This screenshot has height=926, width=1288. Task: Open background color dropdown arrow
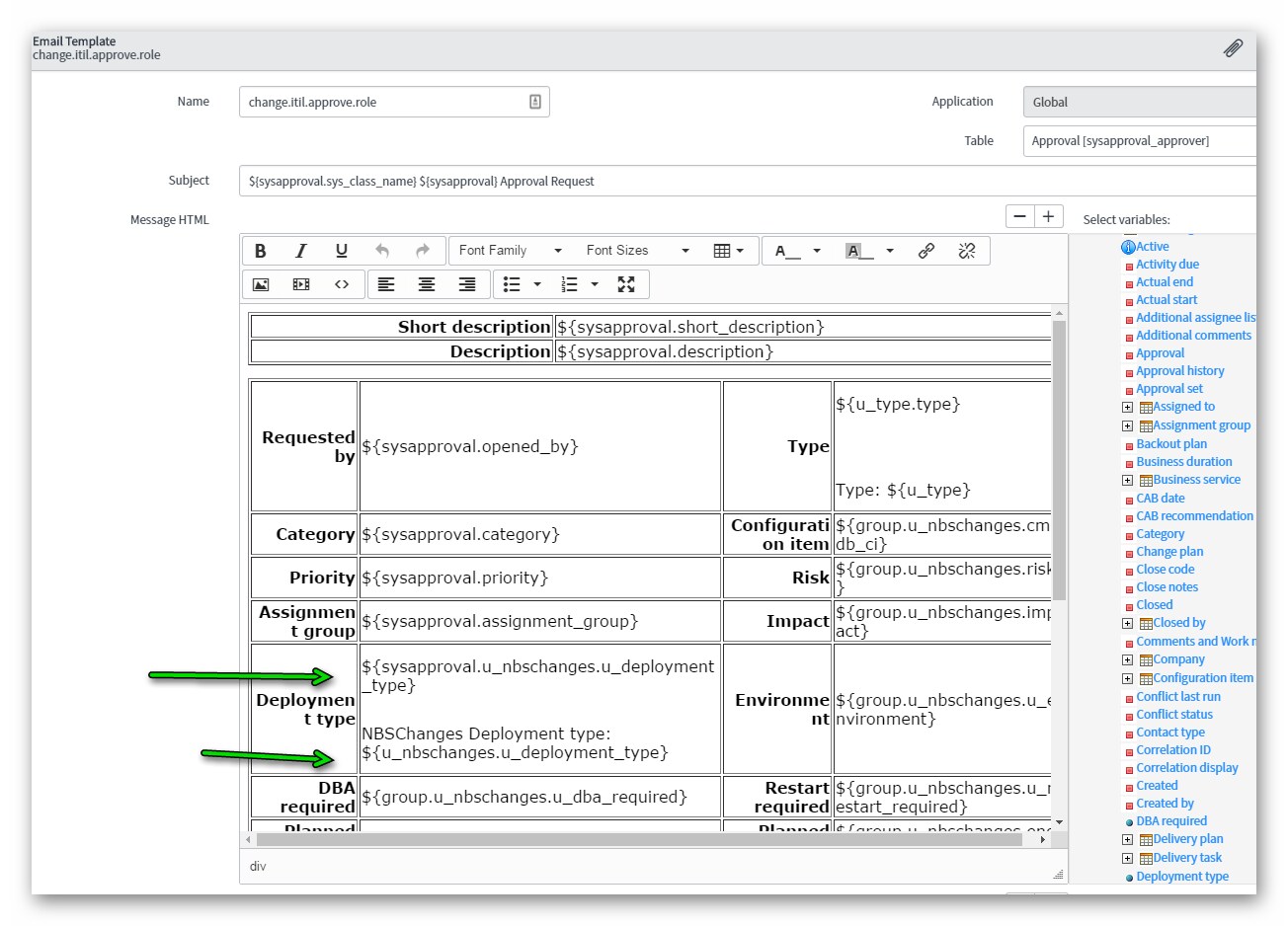click(x=890, y=251)
